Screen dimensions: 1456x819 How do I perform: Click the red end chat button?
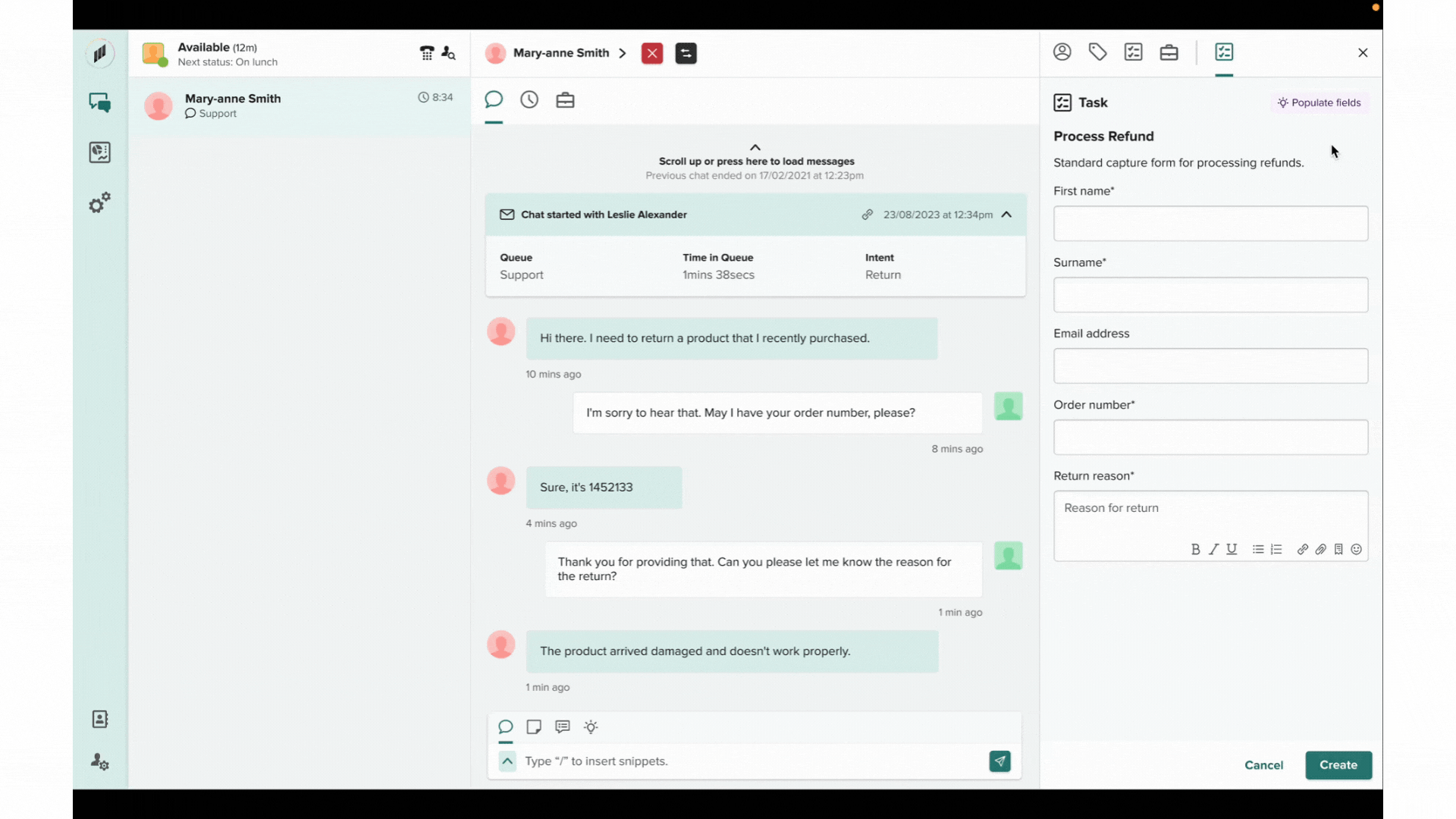point(651,53)
